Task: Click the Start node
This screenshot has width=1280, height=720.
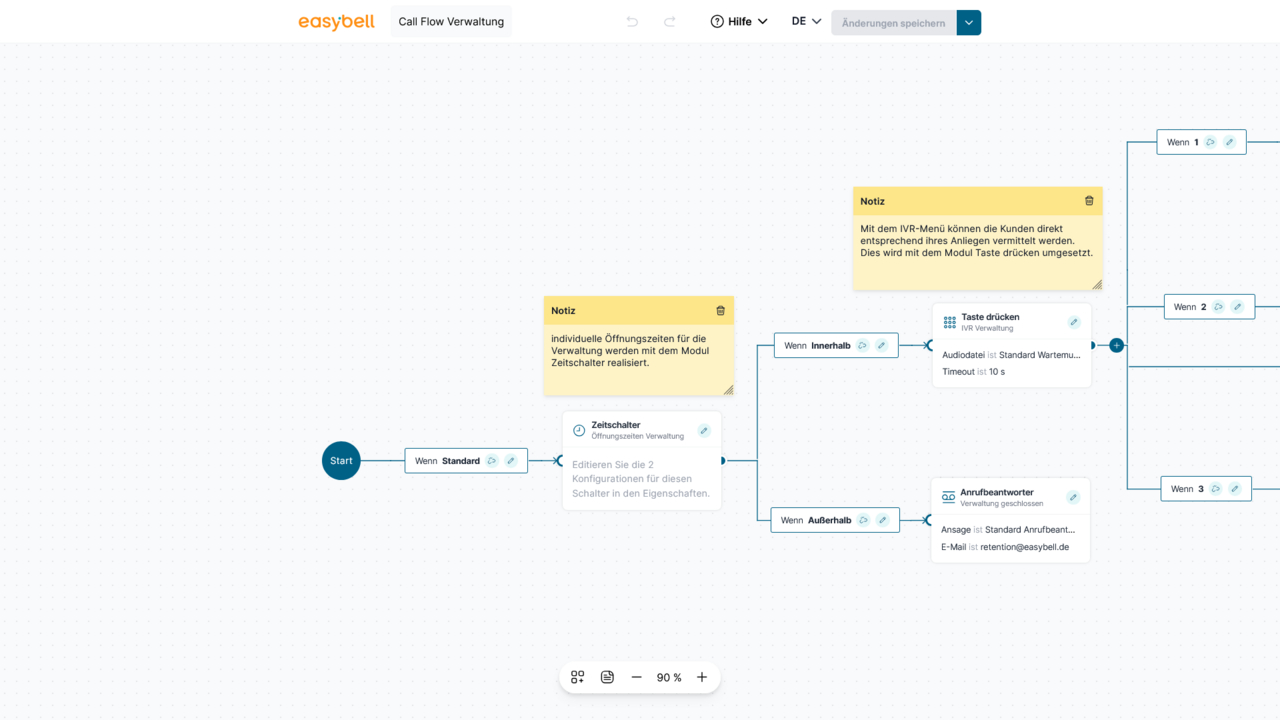Action: point(341,461)
